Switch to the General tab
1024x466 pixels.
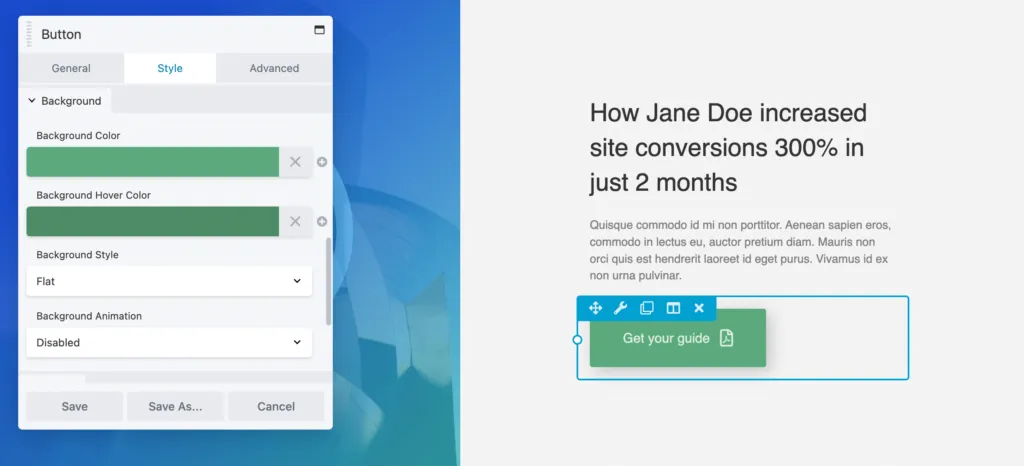(x=71, y=68)
